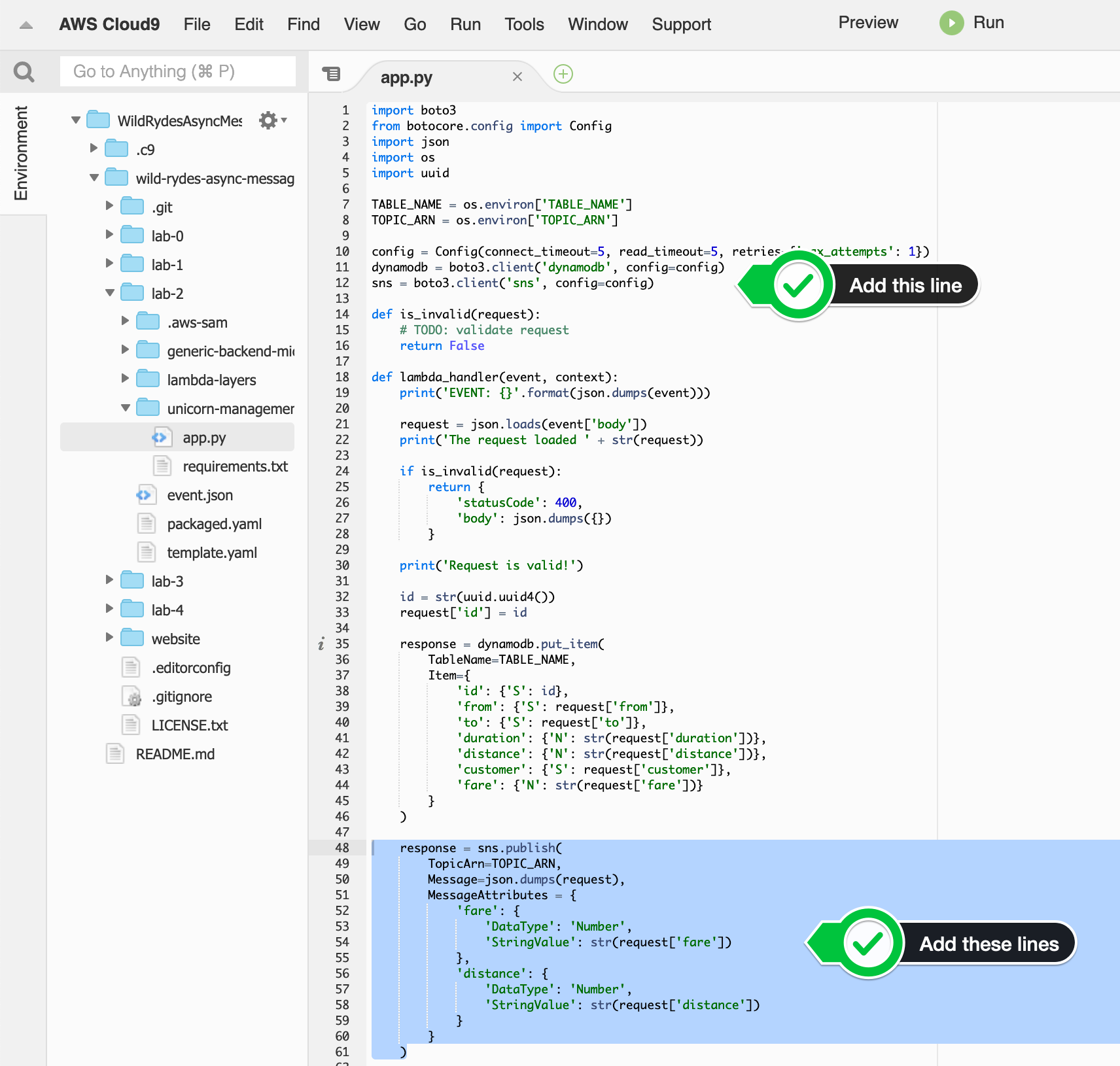1120x1066 pixels.
Task: Click the Preview button
Action: (868, 23)
